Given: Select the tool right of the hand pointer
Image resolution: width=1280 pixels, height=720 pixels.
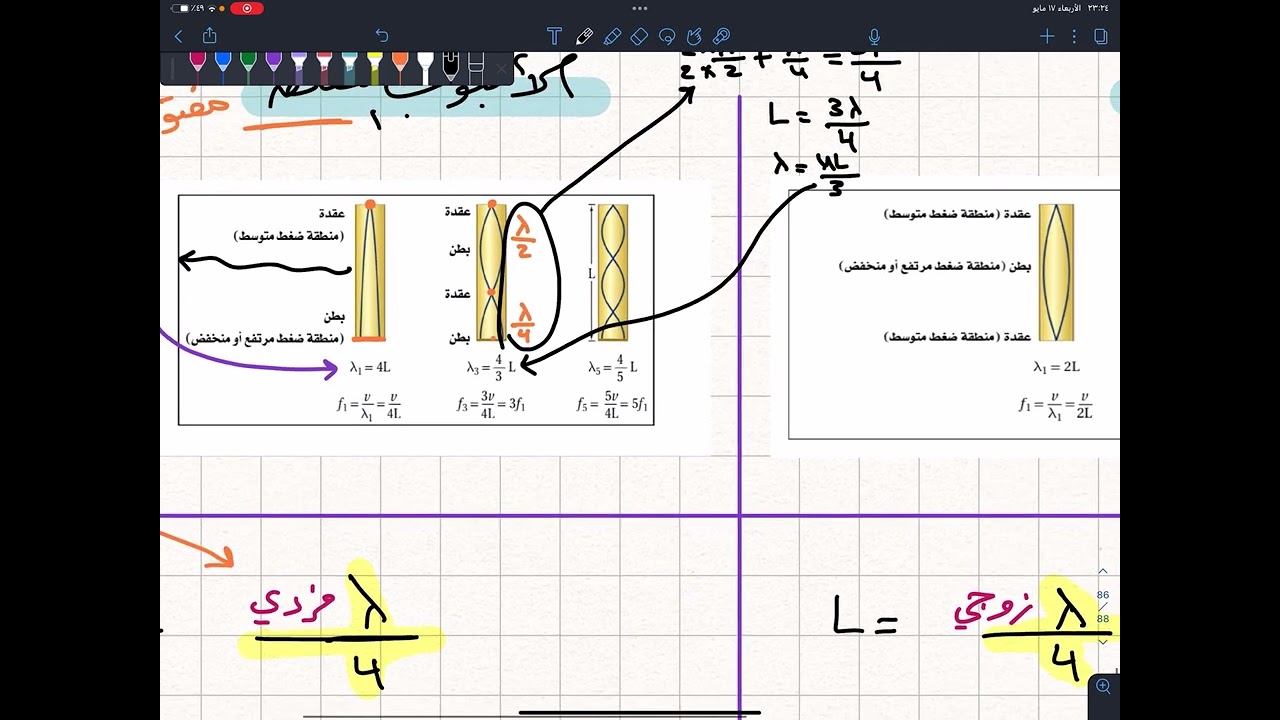Looking at the screenshot, I should pyautogui.click(x=721, y=37).
